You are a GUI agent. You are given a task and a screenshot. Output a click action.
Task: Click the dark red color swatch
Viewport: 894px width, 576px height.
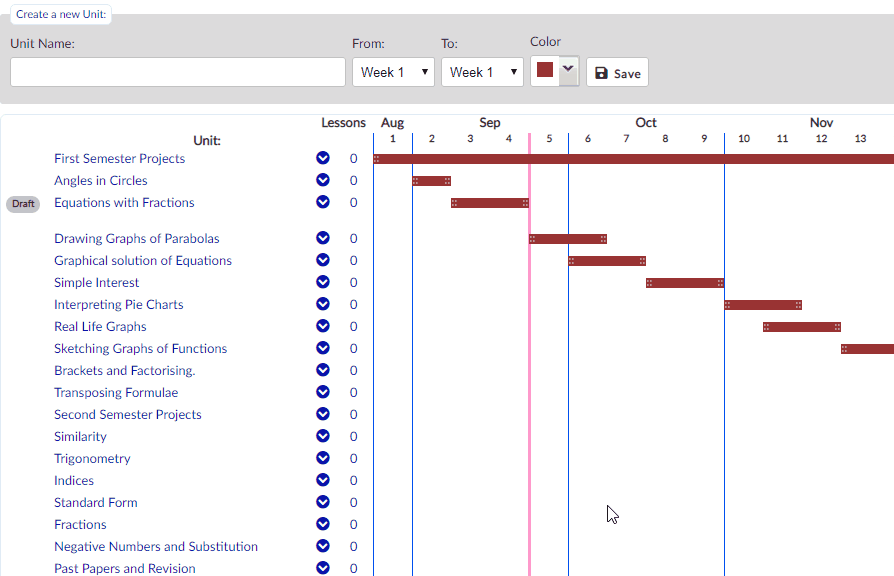[544, 70]
